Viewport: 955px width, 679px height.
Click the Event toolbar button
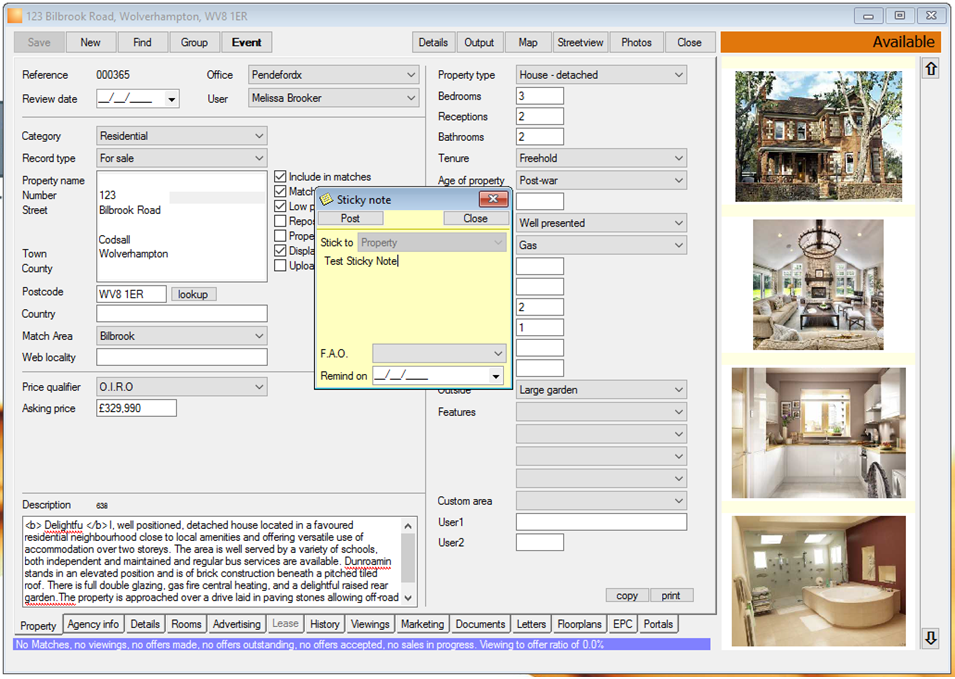tap(245, 42)
